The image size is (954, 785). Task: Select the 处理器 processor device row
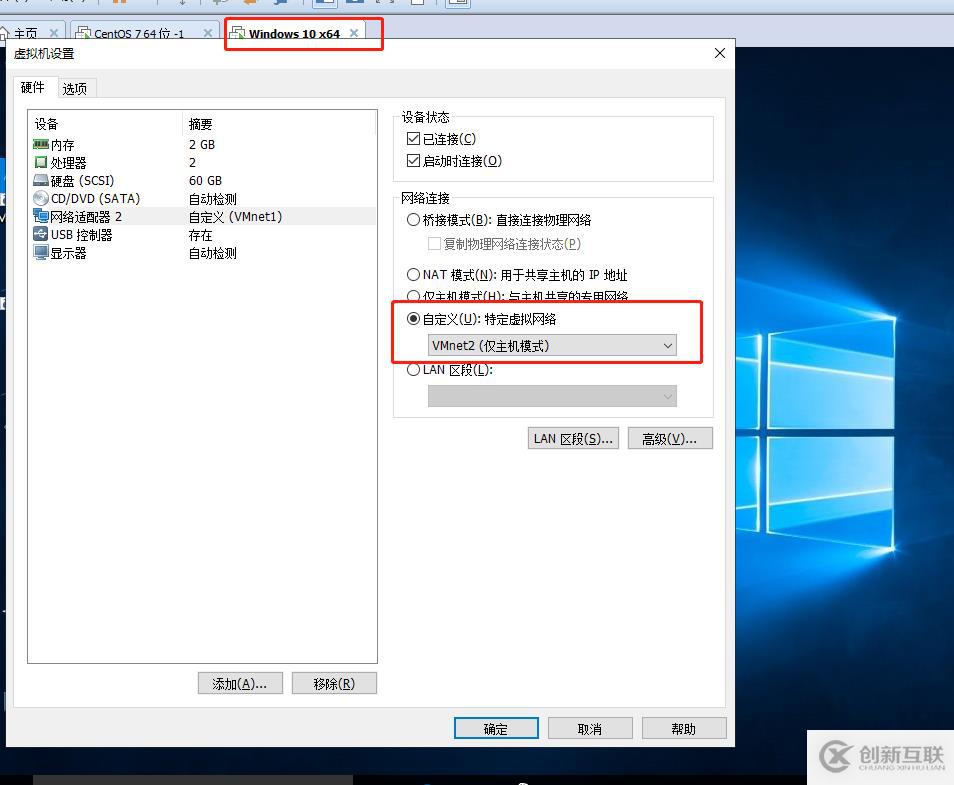coord(203,162)
